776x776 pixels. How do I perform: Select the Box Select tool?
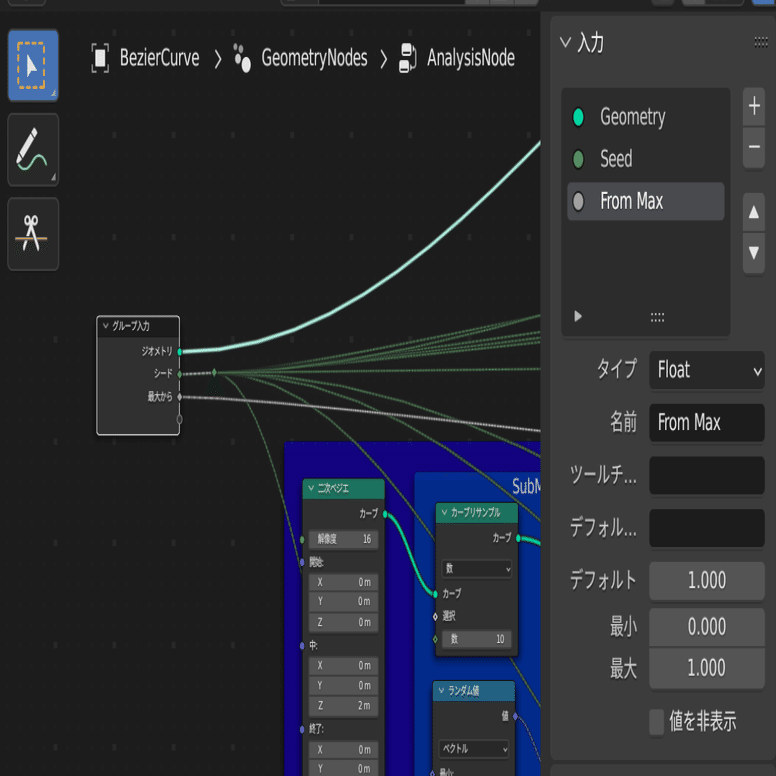pyautogui.click(x=33, y=65)
